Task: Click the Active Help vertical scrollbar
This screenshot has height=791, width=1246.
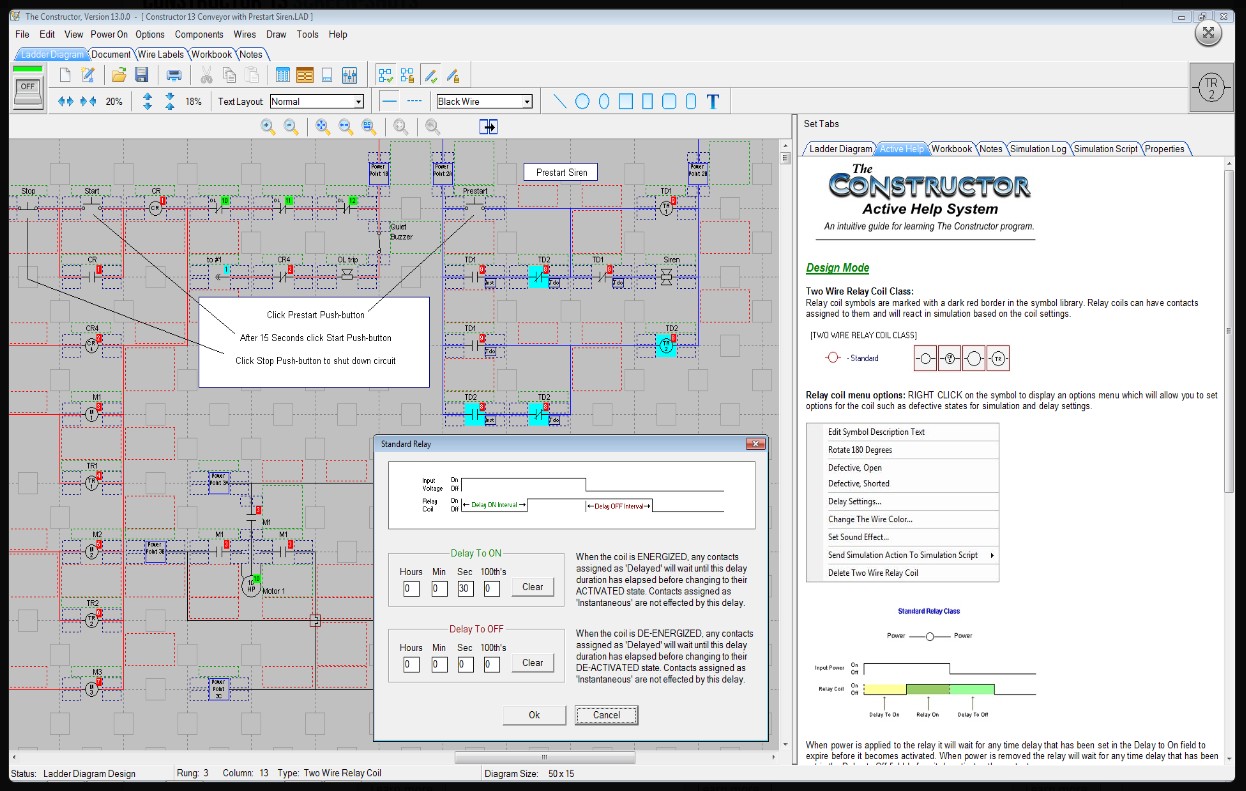Action: point(1230,330)
